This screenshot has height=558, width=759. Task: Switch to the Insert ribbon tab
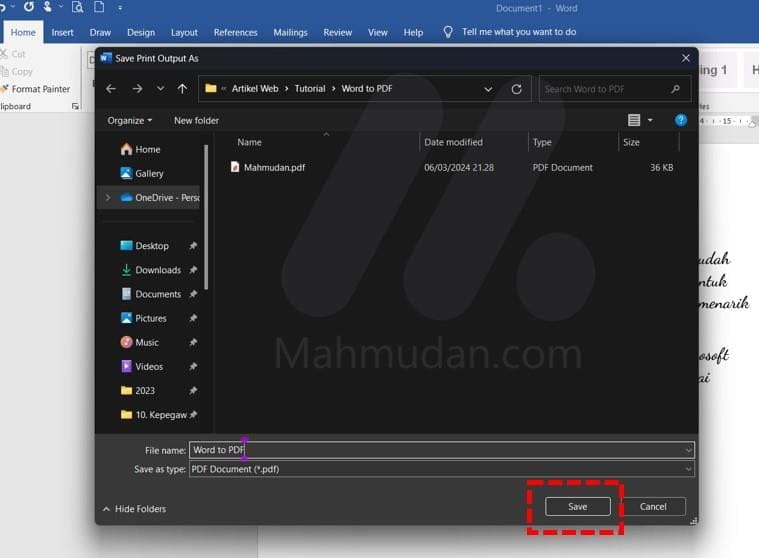(x=62, y=32)
